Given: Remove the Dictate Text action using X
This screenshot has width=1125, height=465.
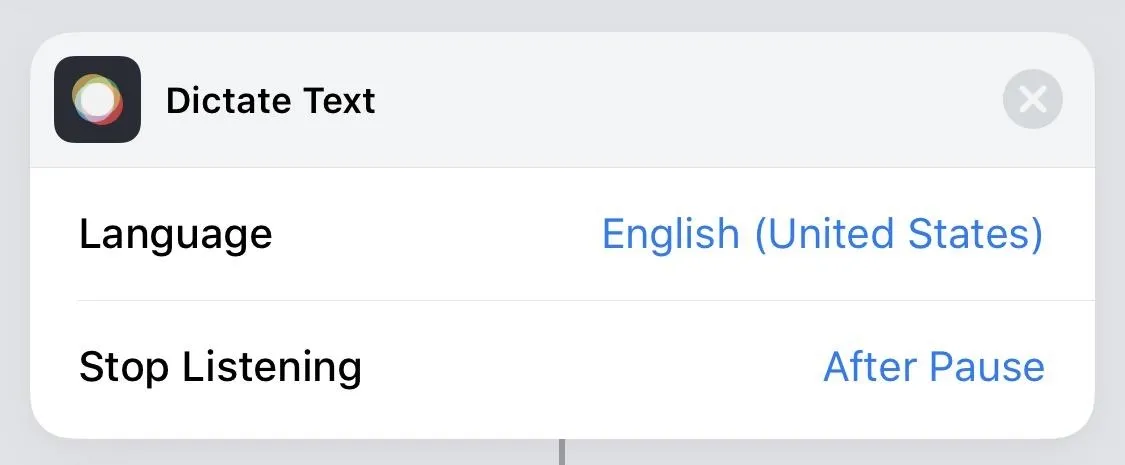Looking at the screenshot, I should click(1032, 99).
